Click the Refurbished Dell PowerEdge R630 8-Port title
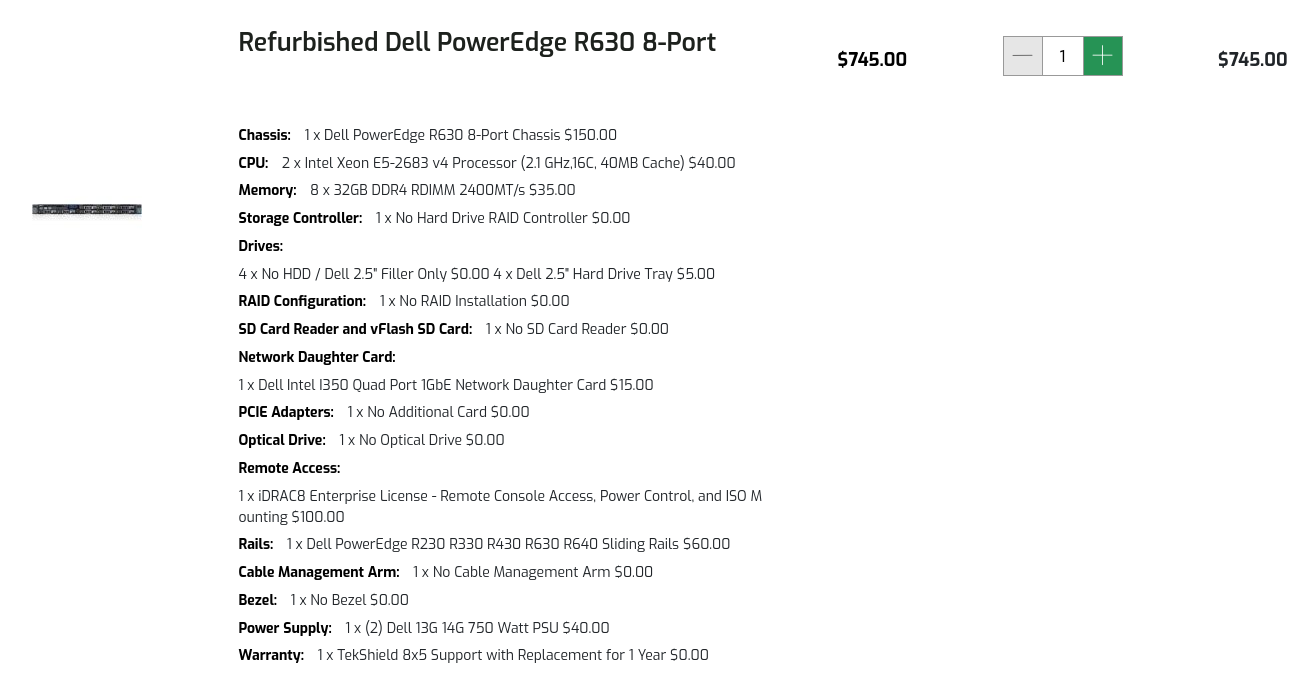The image size is (1316, 676). pos(477,43)
